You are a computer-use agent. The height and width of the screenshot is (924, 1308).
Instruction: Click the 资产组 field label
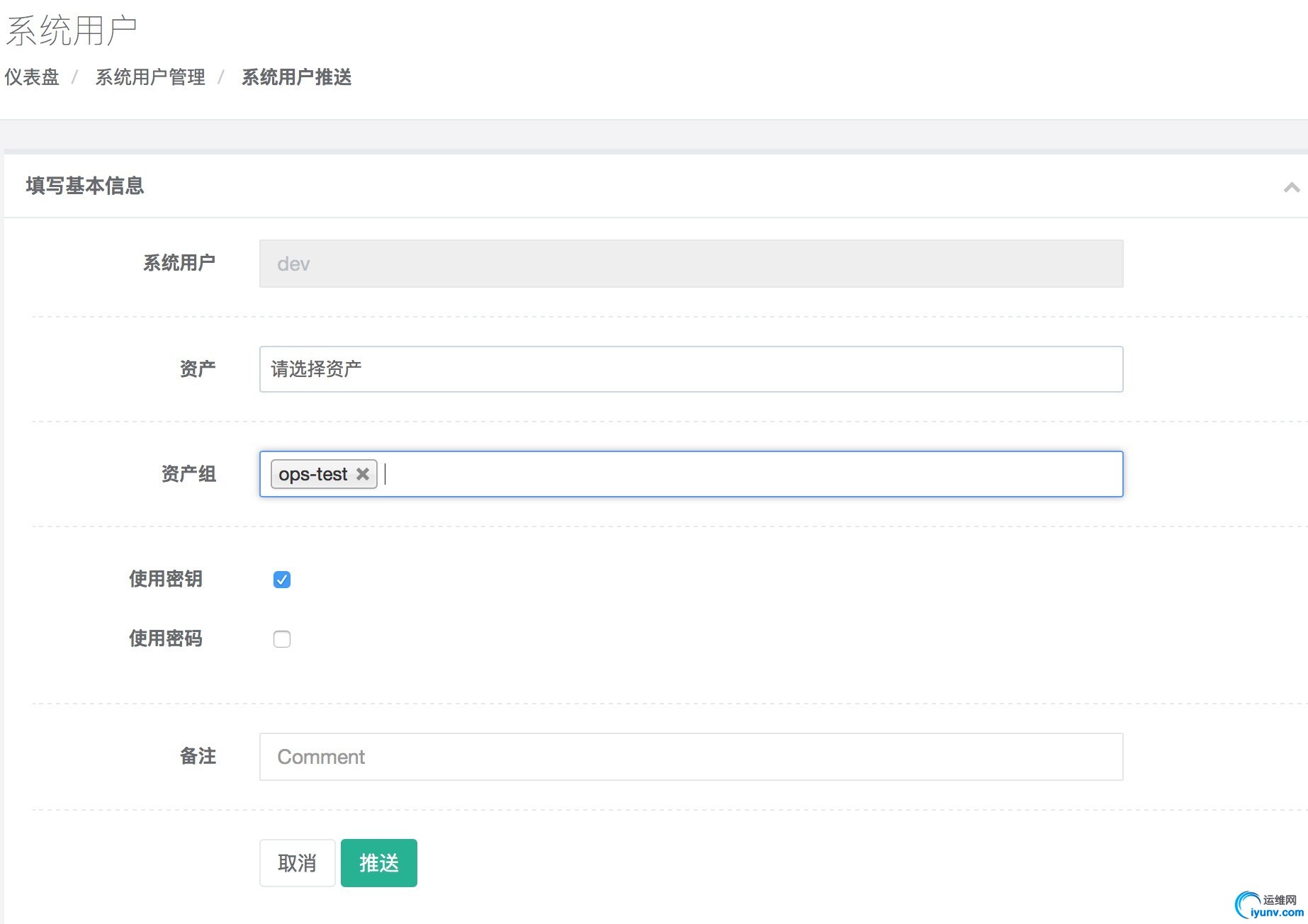[x=188, y=474]
